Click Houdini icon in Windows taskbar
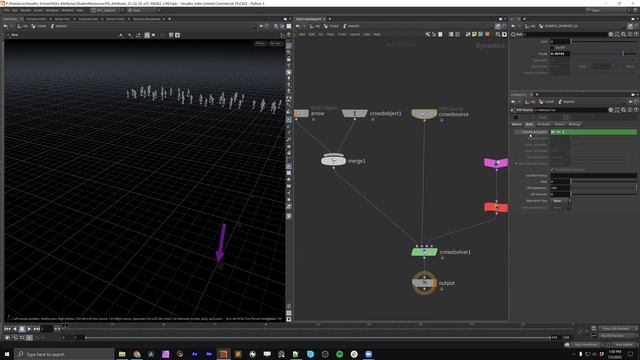The width and height of the screenshot is (640, 360). [x=223, y=354]
